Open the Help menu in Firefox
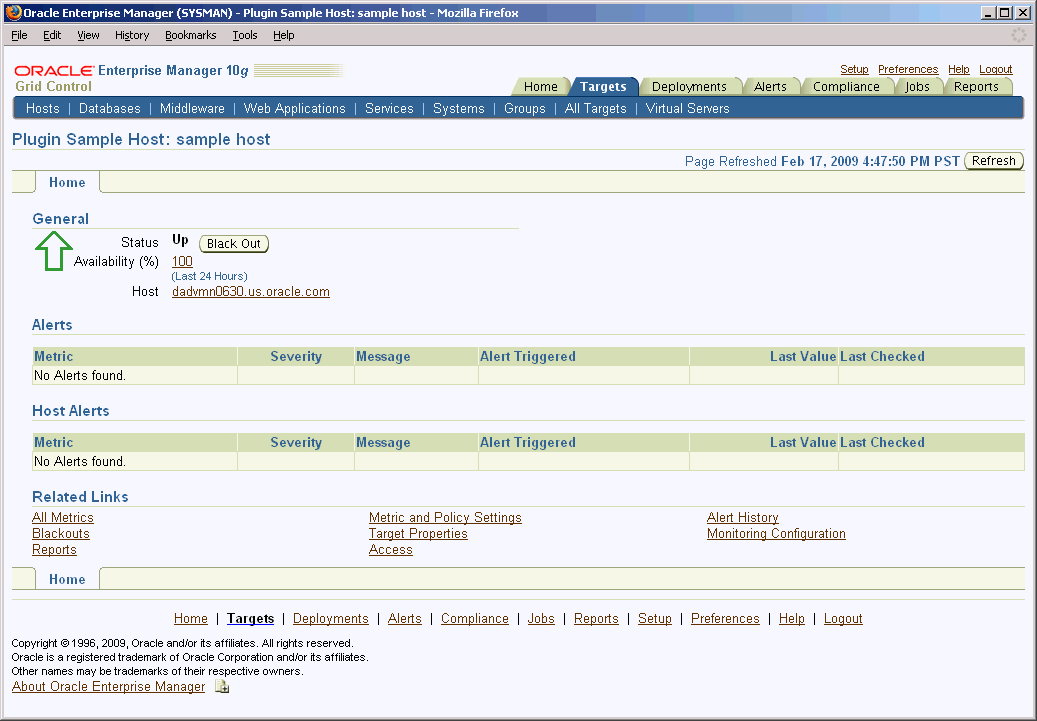 284,35
